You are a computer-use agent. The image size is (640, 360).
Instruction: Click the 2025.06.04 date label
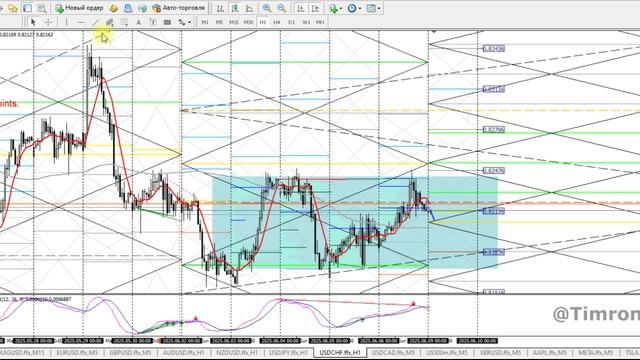pos(280,341)
